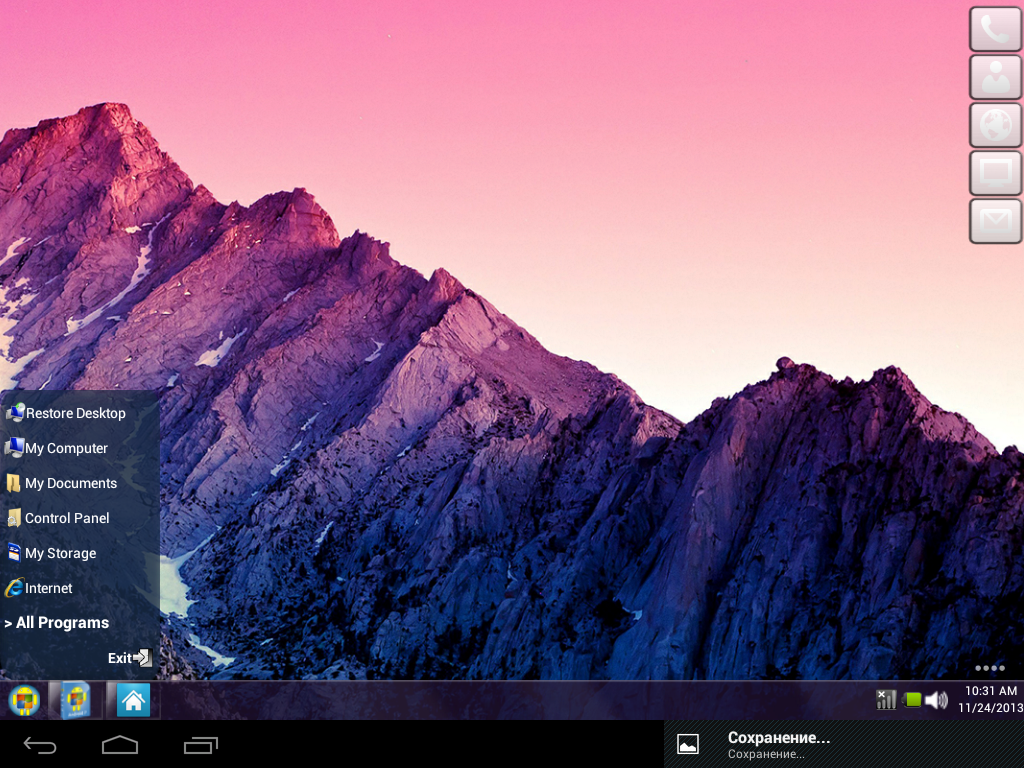Open Android Recent Apps button
The width and height of the screenshot is (1024, 768).
click(200, 745)
